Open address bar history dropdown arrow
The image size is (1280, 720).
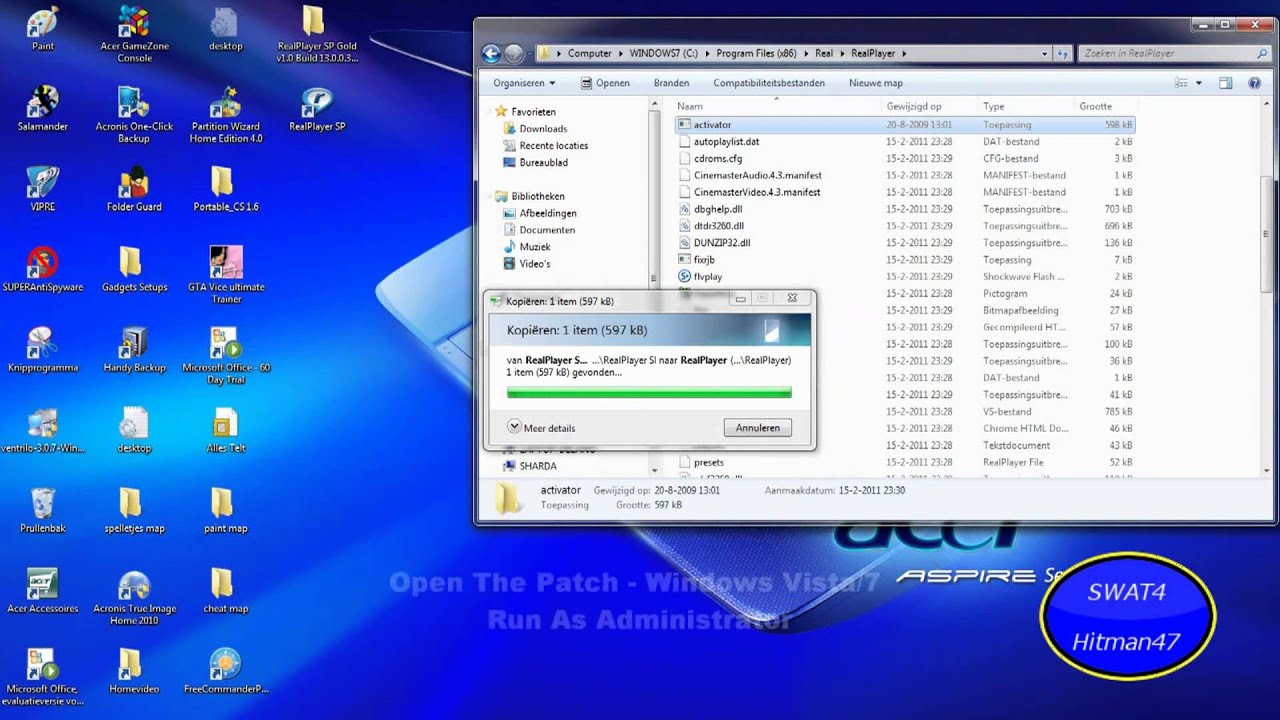(x=1045, y=54)
